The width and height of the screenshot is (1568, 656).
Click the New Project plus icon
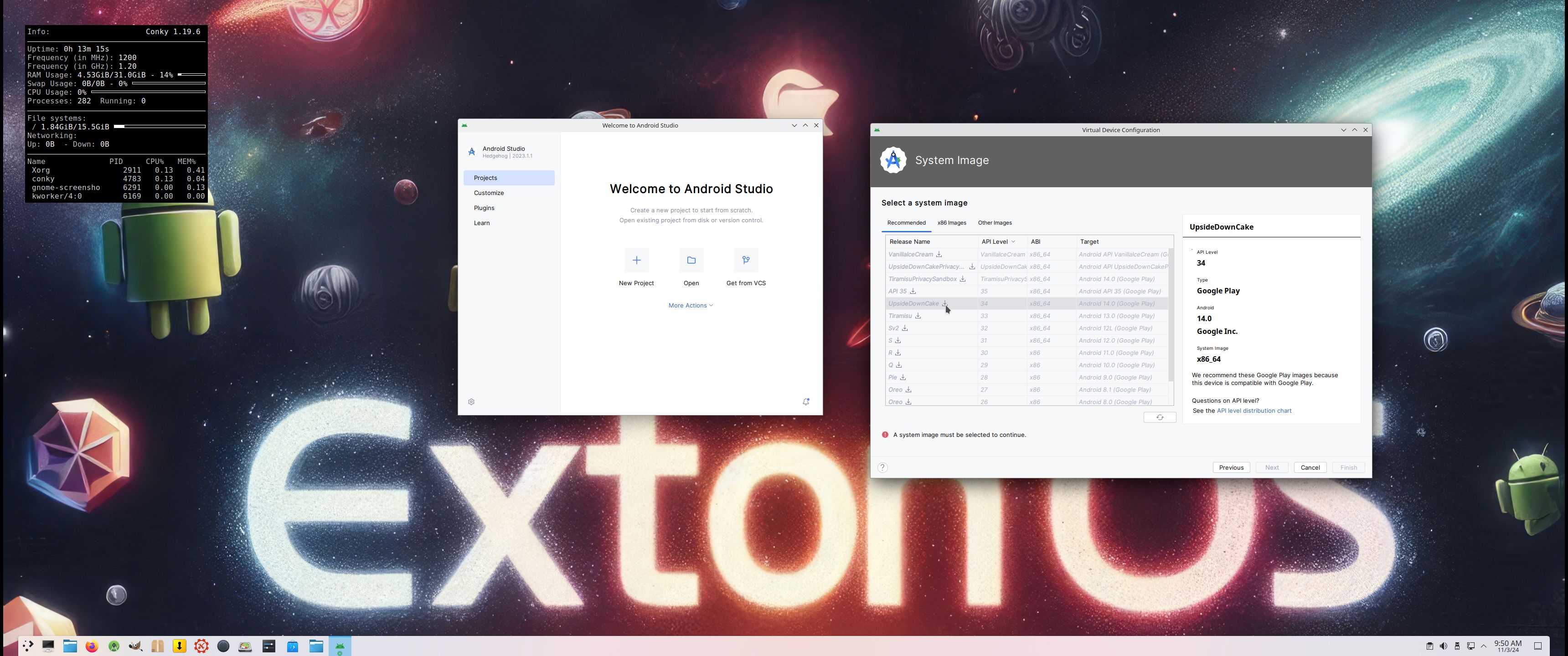tap(636, 260)
